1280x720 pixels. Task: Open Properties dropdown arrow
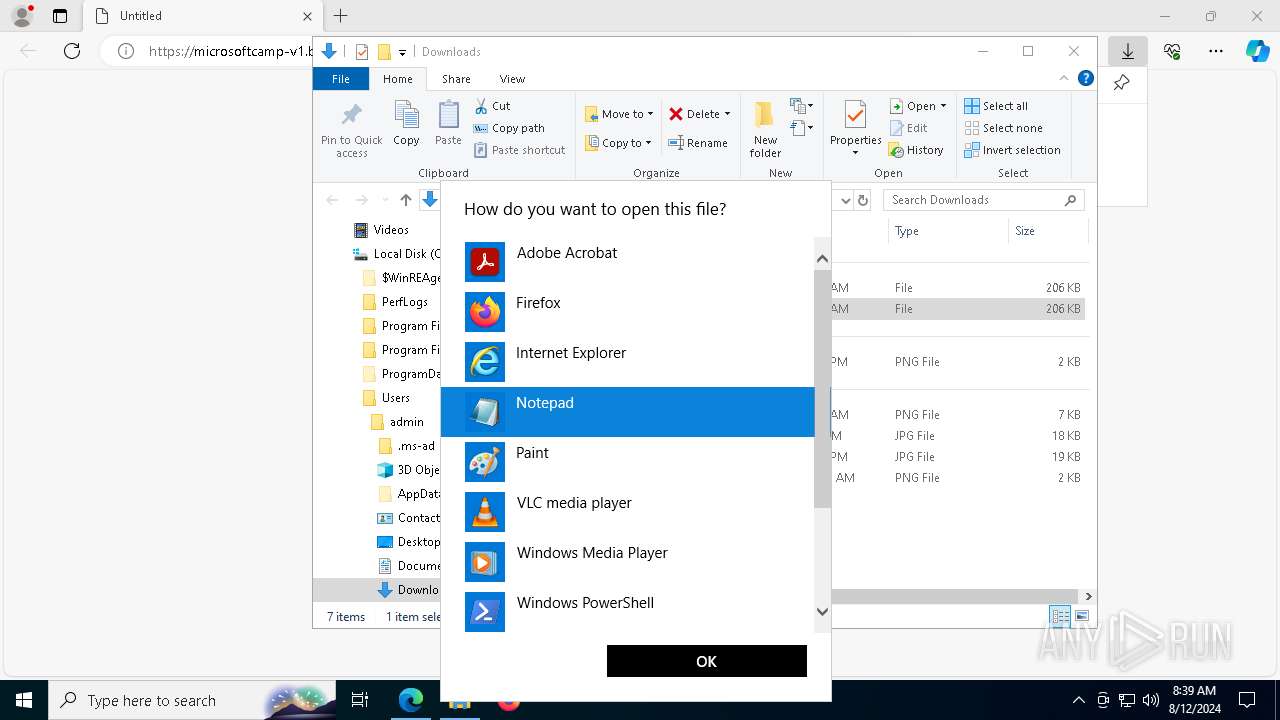point(855,153)
